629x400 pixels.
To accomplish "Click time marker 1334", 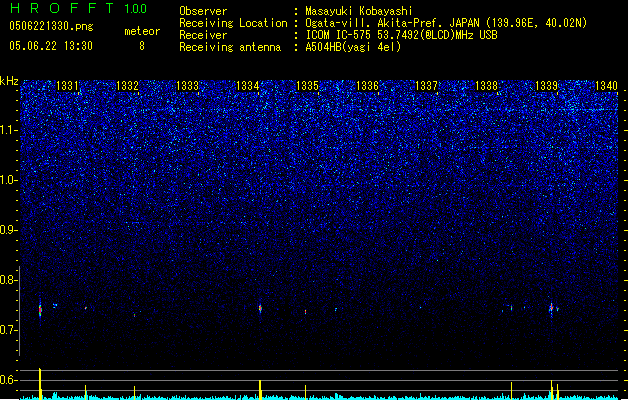I will coord(248,85).
